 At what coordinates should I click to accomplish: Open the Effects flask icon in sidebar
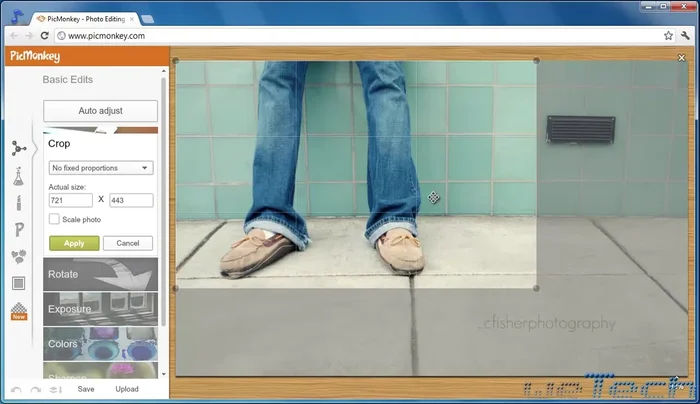coord(18,176)
